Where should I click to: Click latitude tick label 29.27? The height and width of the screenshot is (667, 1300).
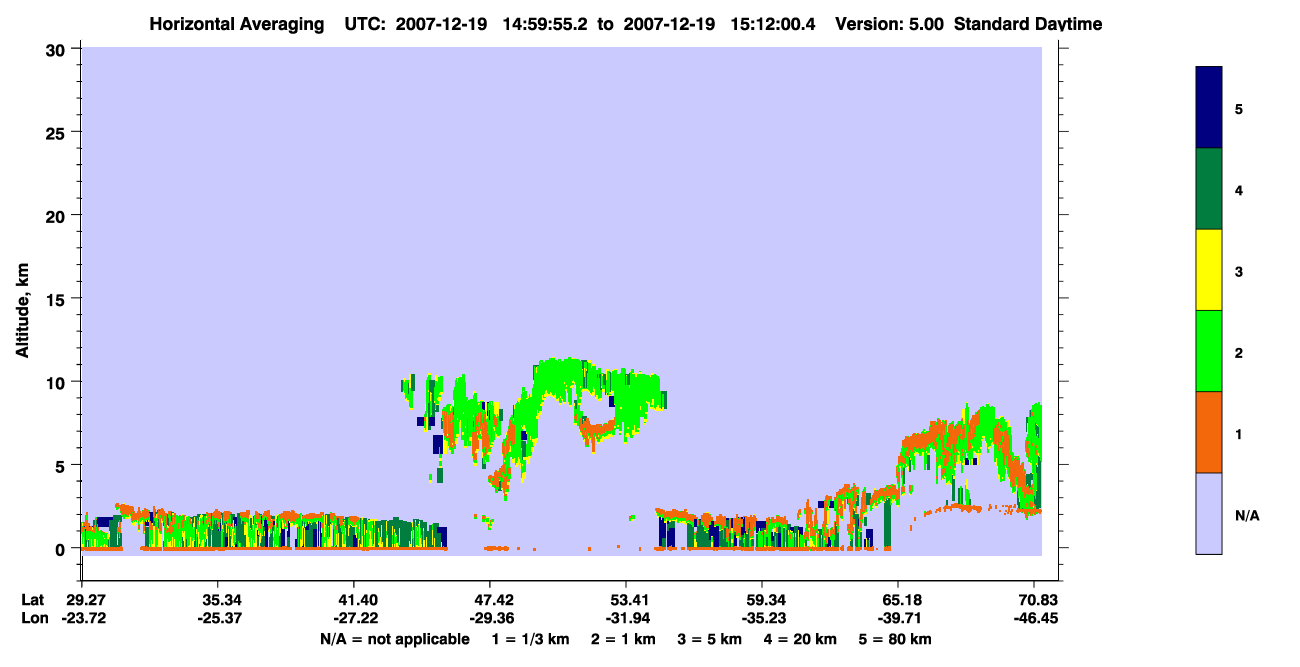(x=82, y=600)
